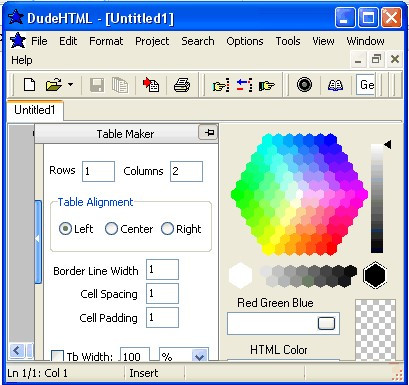409x385 pixels.
Task: Click the grayscale brightness gradient bar
Action: (377, 199)
